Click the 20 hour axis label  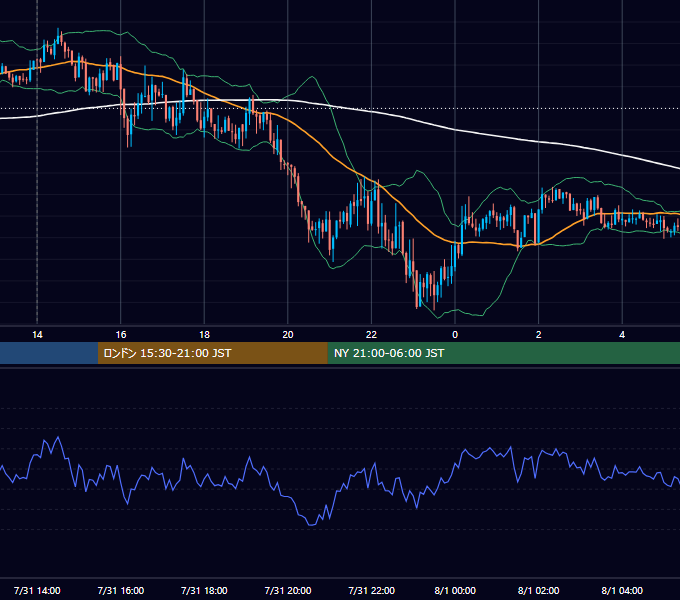(288, 335)
